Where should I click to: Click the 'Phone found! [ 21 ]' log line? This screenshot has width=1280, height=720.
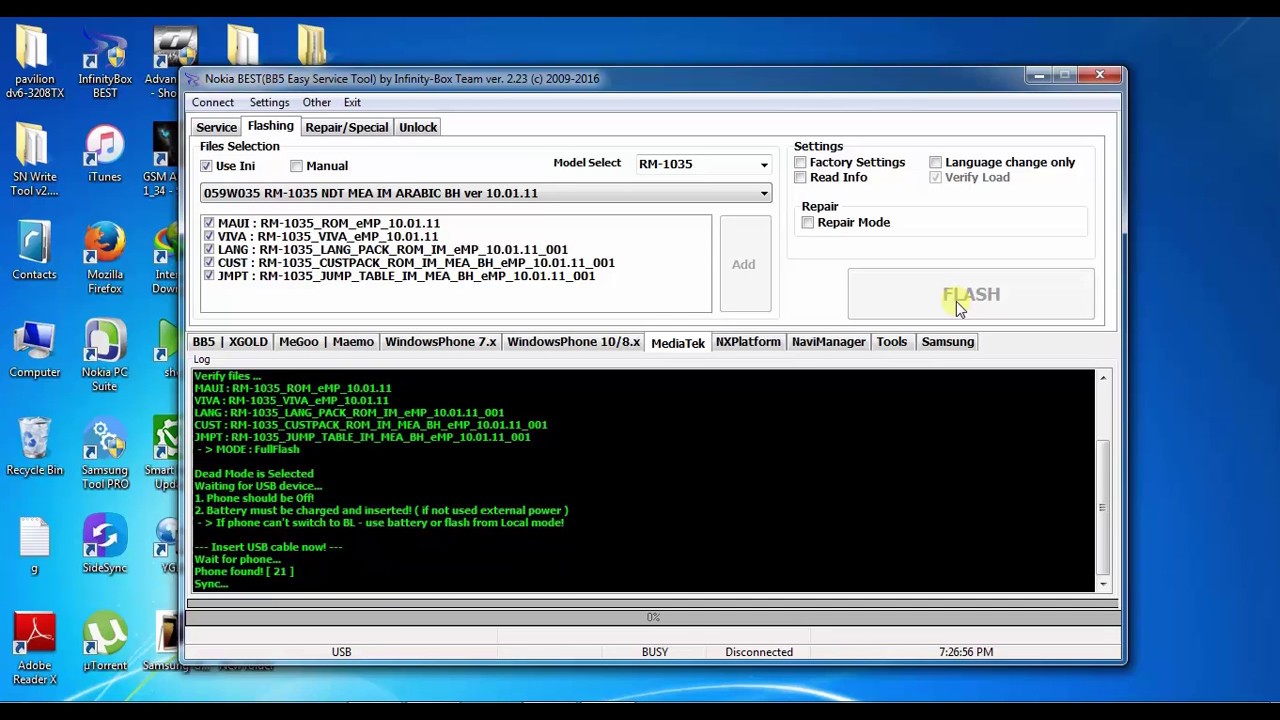244,571
